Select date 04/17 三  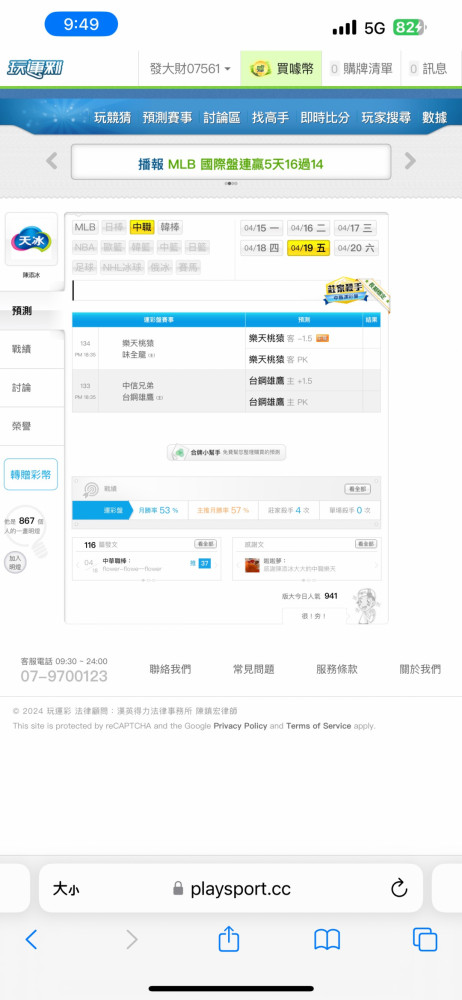[355, 228]
